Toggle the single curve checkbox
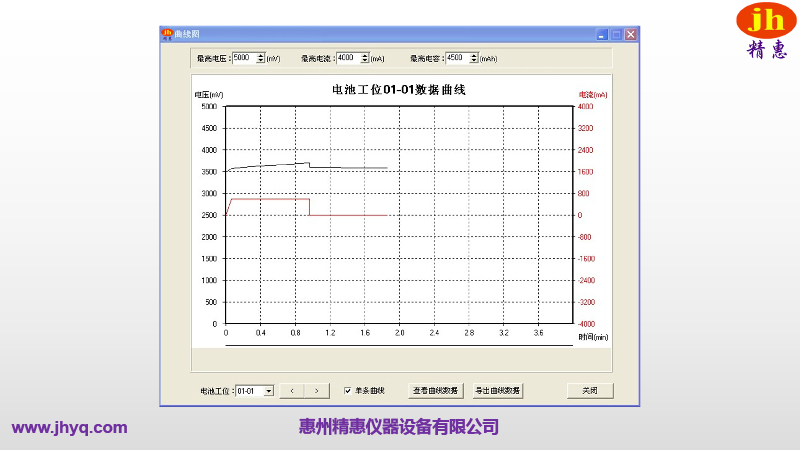 click(347, 391)
